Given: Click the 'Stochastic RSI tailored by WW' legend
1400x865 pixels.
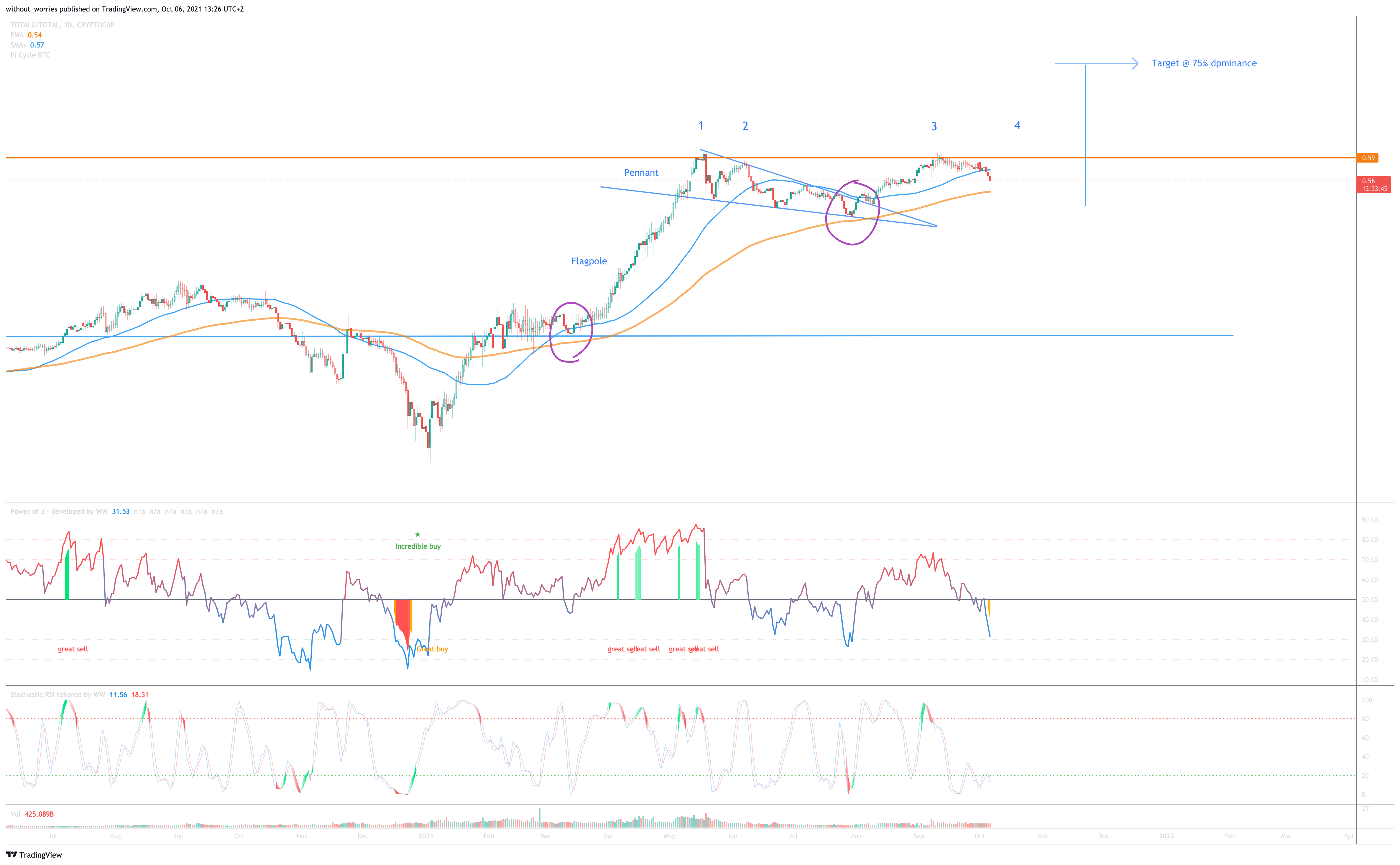Looking at the screenshot, I should click(x=58, y=694).
